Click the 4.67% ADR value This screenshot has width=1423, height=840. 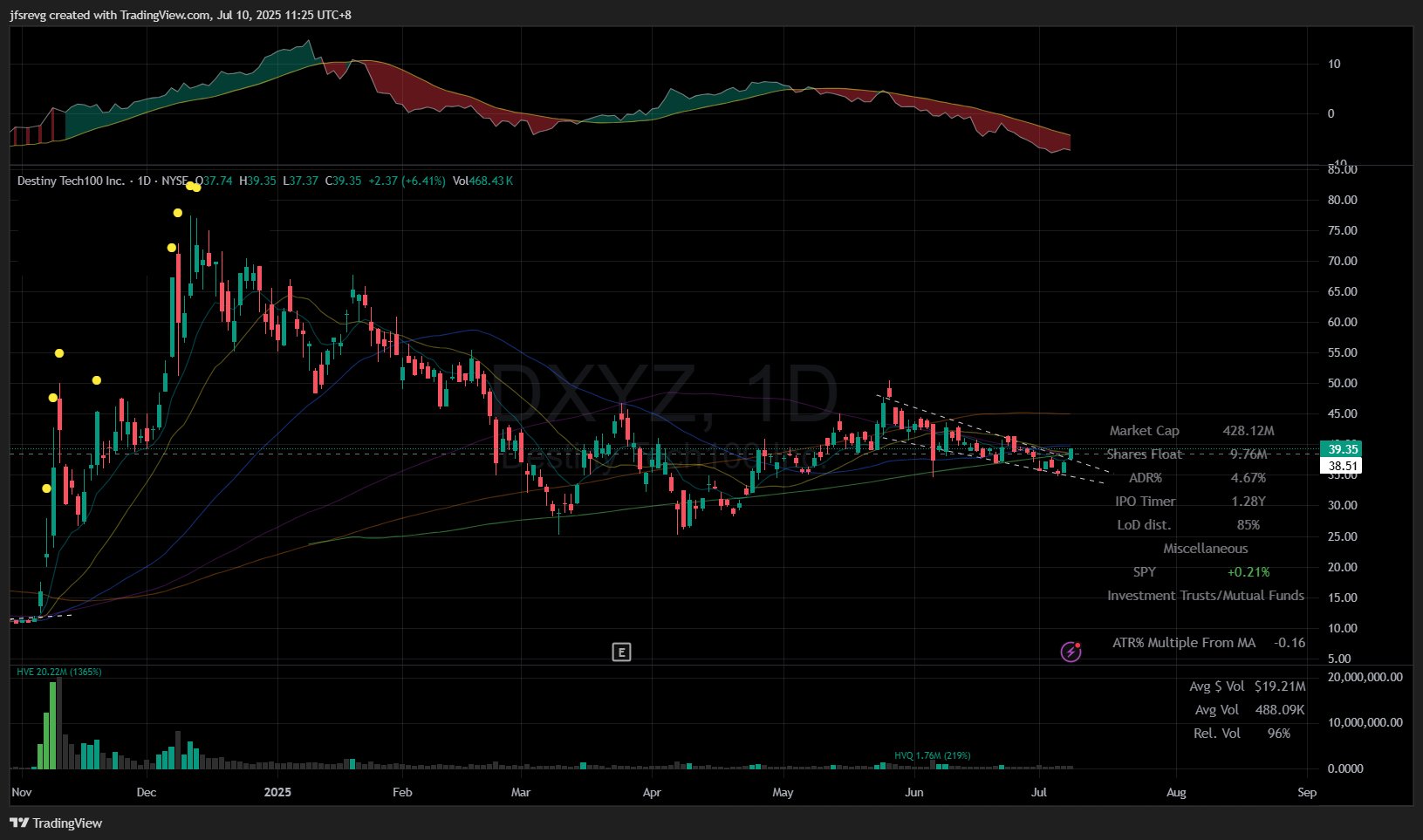click(1249, 478)
